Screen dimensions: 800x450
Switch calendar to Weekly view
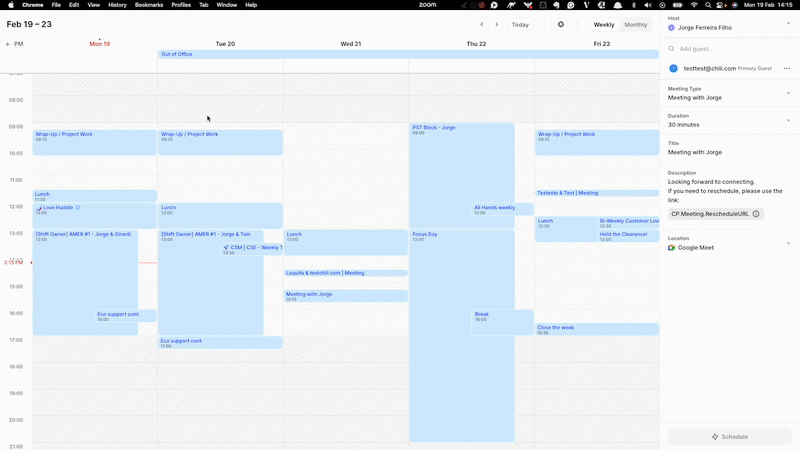tap(604, 24)
